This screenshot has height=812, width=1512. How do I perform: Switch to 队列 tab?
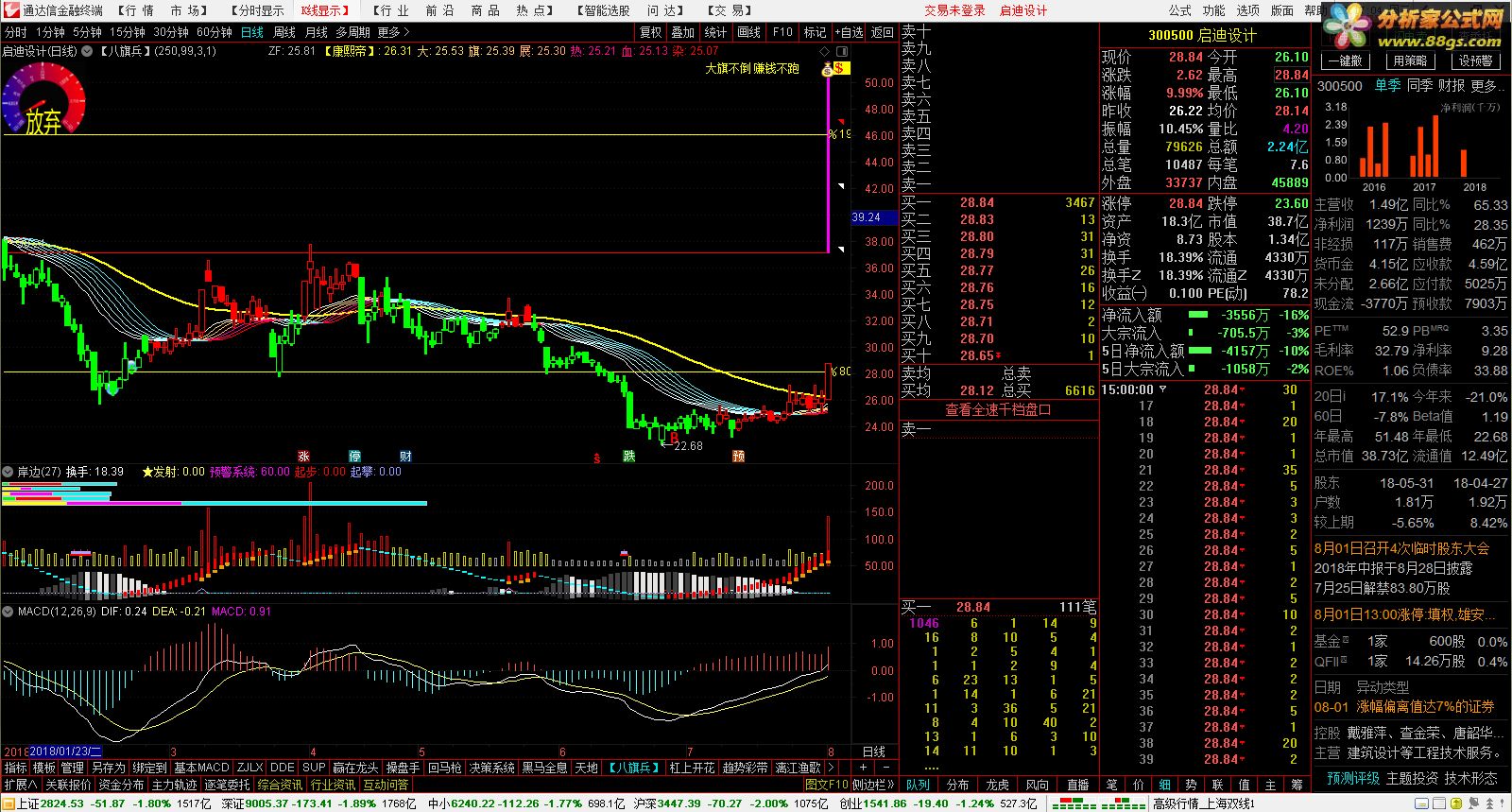tap(919, 785)
